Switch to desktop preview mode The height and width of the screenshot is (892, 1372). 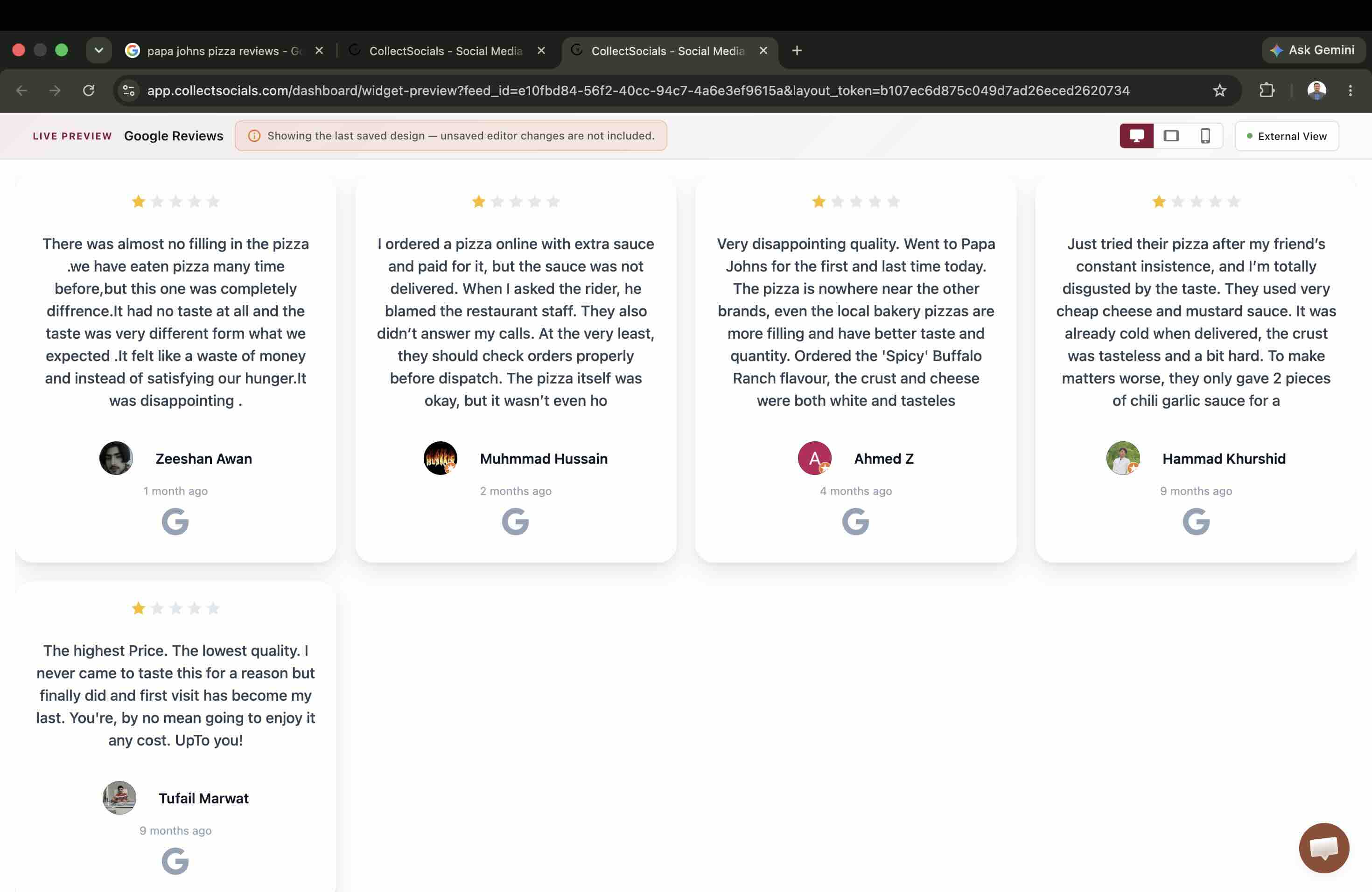1136,136
